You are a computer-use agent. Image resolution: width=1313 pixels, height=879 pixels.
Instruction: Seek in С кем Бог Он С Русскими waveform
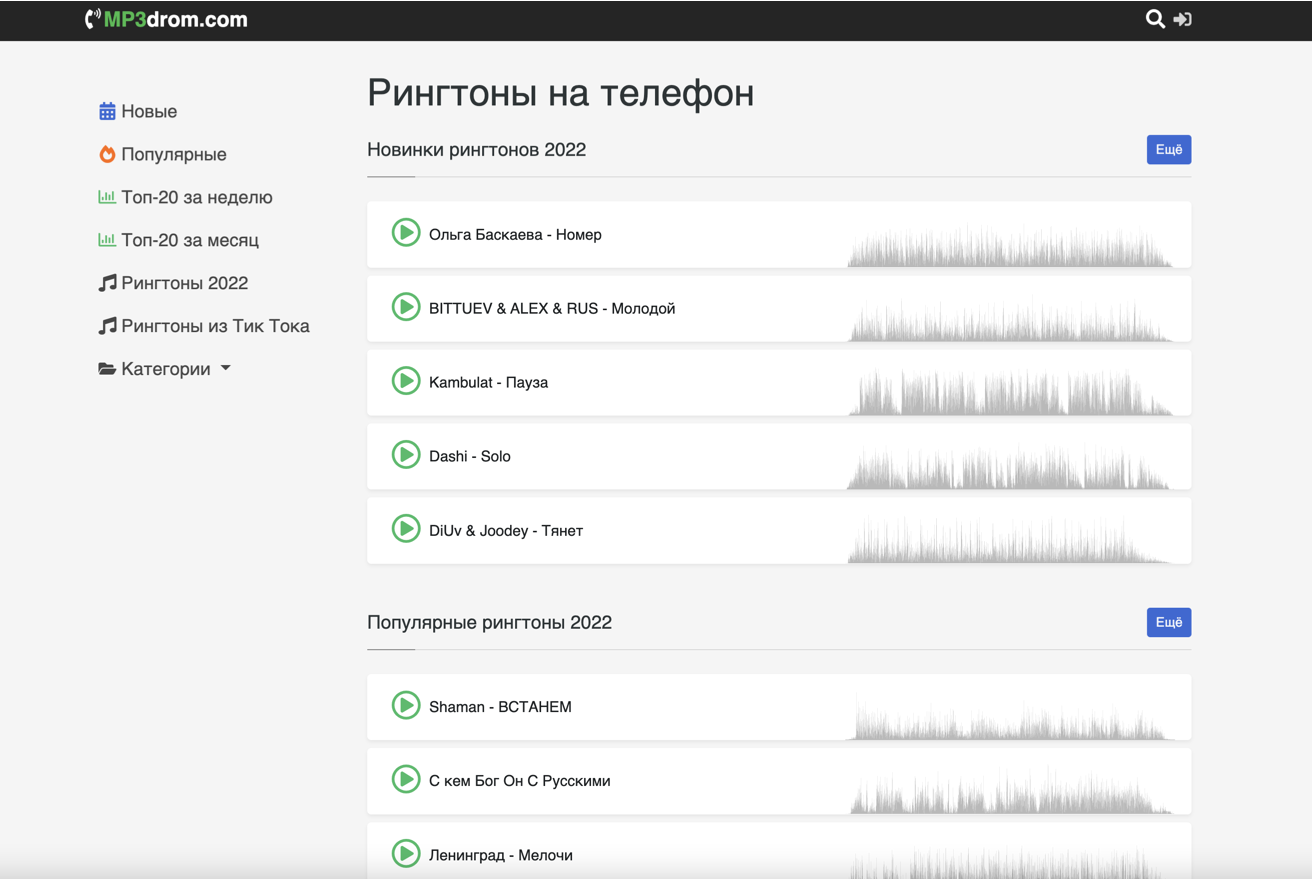(x=1010, y=792)
